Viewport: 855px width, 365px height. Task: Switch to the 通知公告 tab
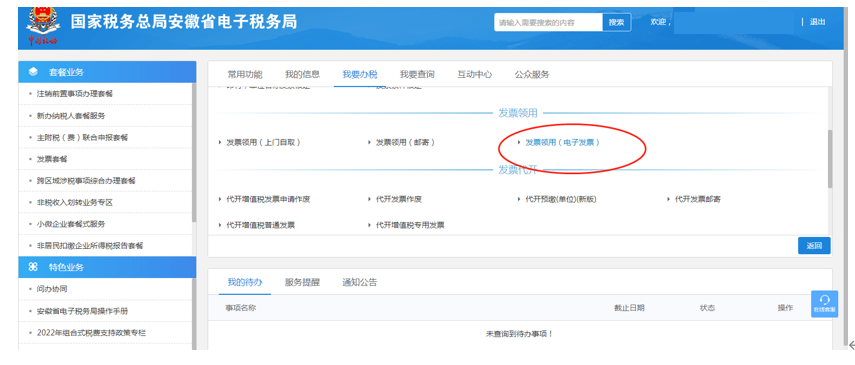359,283
